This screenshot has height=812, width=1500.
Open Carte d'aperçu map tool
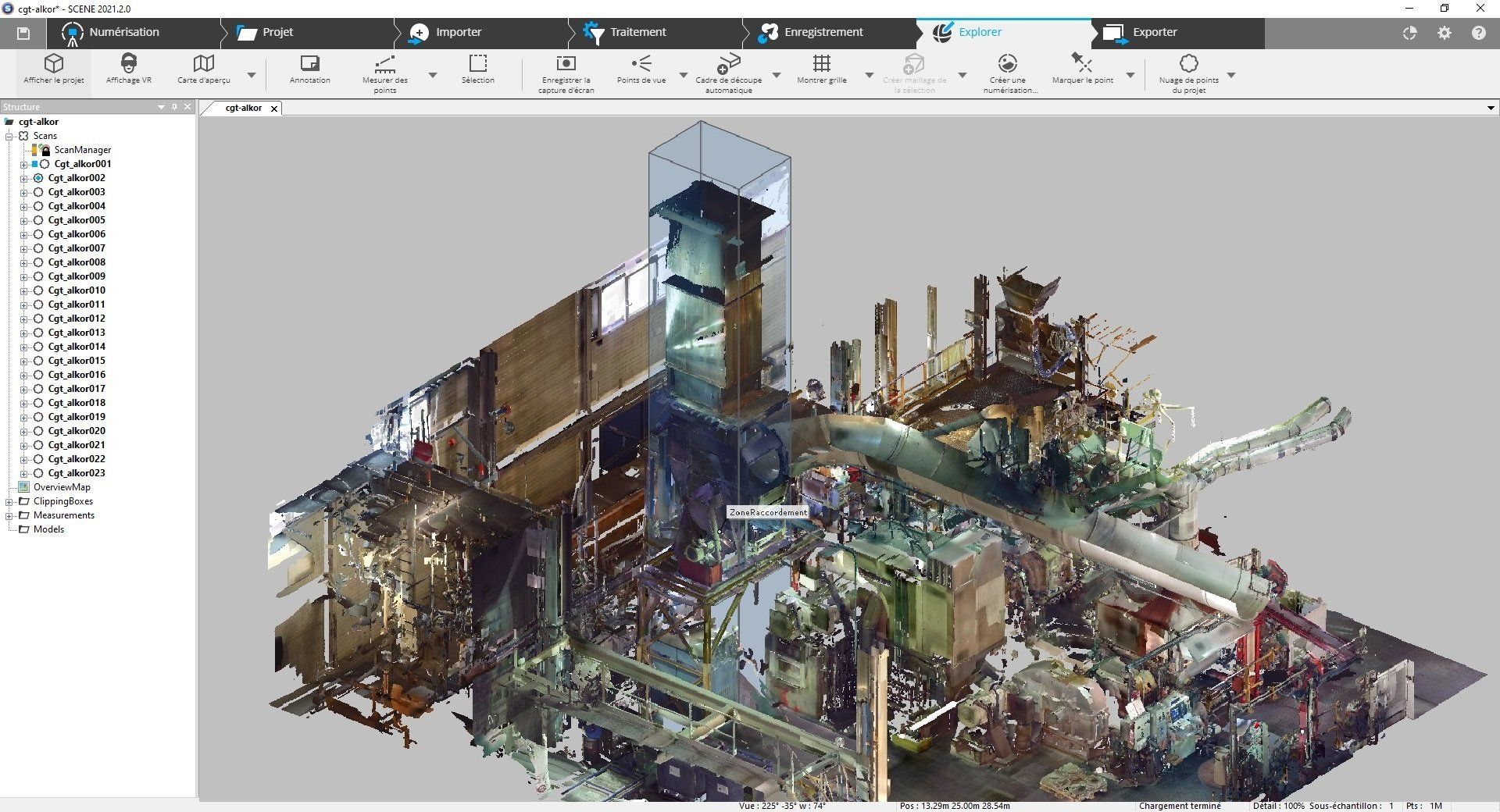pyautogui.click(x=203, y=69)
